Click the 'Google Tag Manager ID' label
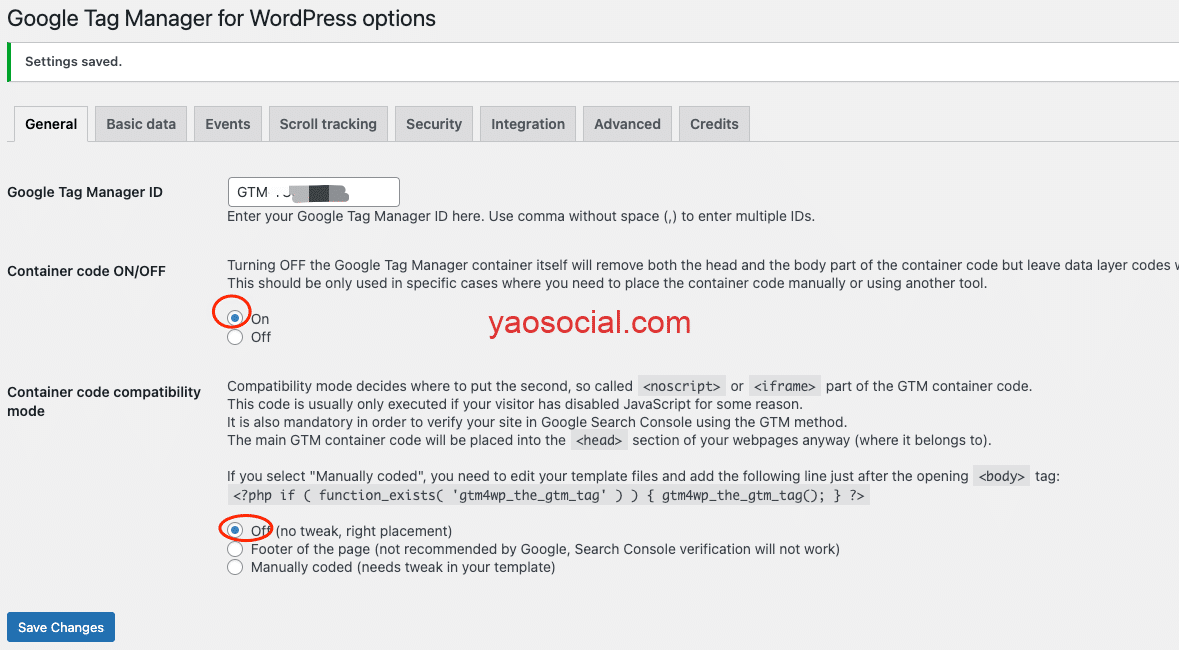The width and height of the screenshot is (1179, 650). point(85,192)
